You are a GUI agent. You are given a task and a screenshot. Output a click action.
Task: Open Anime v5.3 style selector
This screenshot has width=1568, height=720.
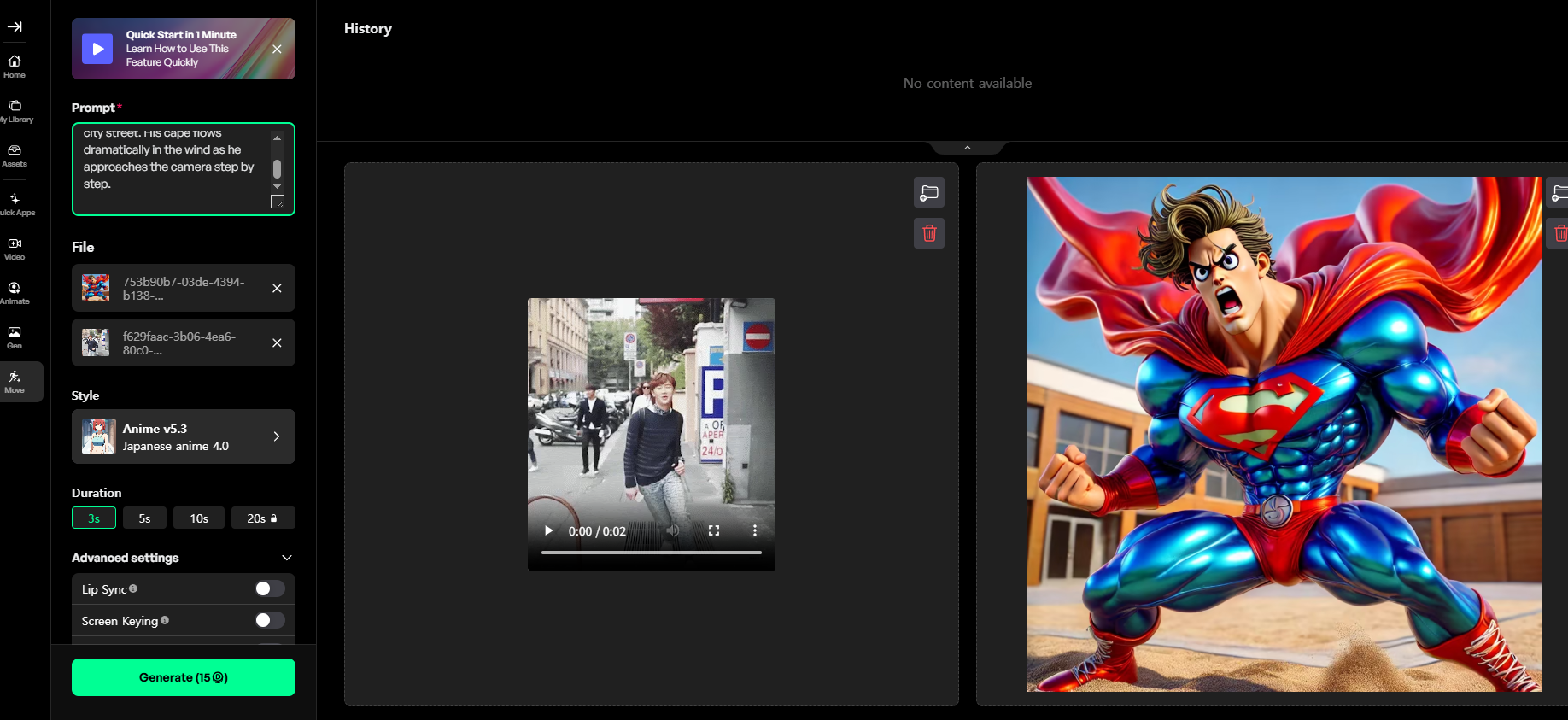point(184,436)
